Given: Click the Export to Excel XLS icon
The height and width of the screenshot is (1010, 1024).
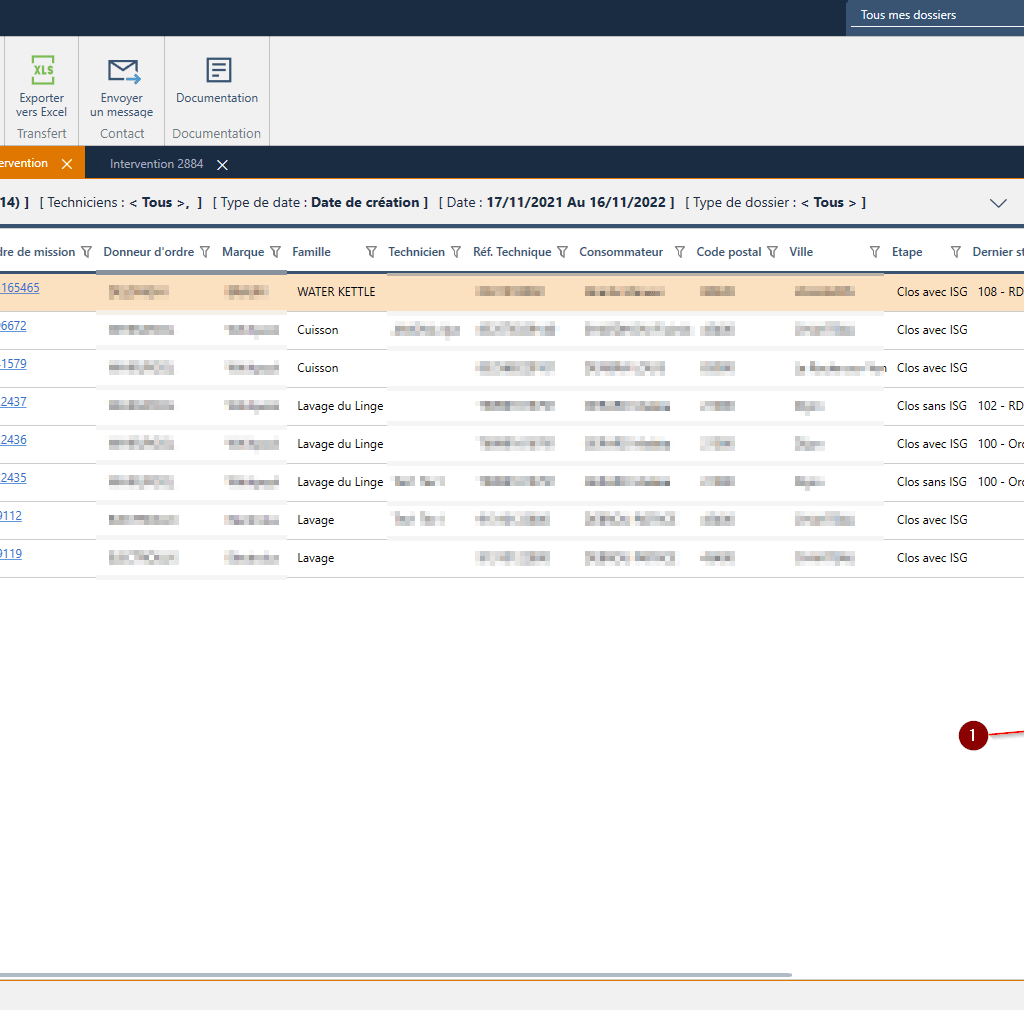Looking at the screenshot, I should 43,71.
